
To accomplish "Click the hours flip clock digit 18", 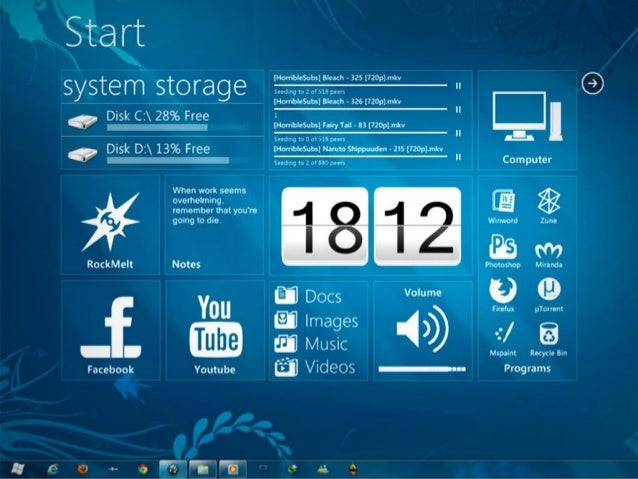I will click(325, 227).
